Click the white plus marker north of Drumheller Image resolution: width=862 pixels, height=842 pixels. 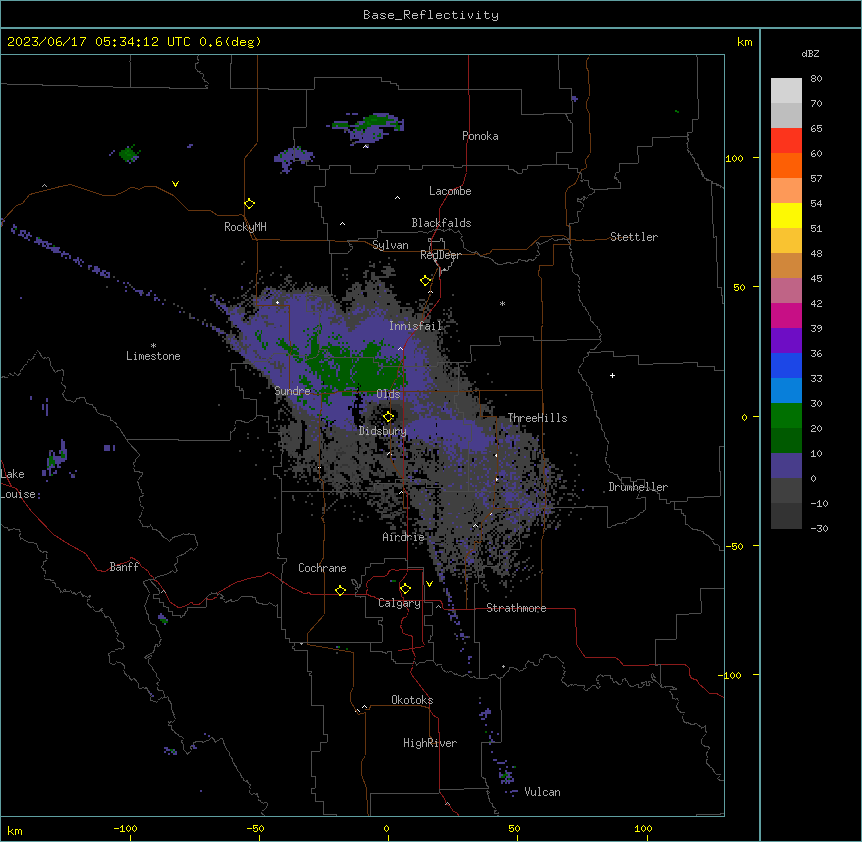click(612, 375)
